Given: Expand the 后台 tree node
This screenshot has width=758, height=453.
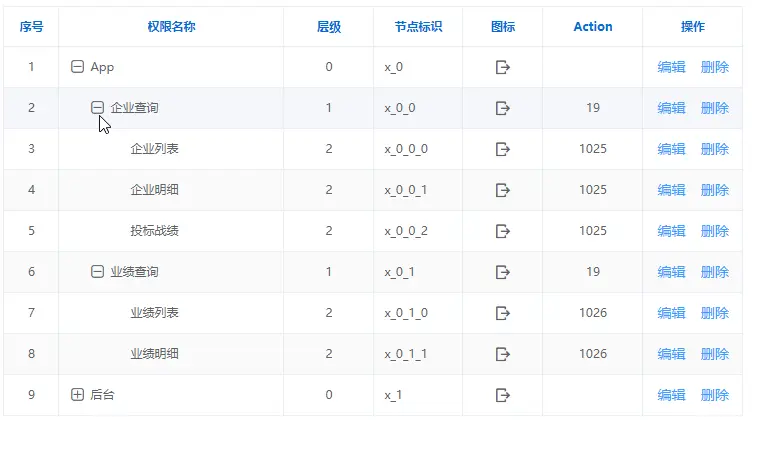Looking at the screenshot, I should 77,395.
